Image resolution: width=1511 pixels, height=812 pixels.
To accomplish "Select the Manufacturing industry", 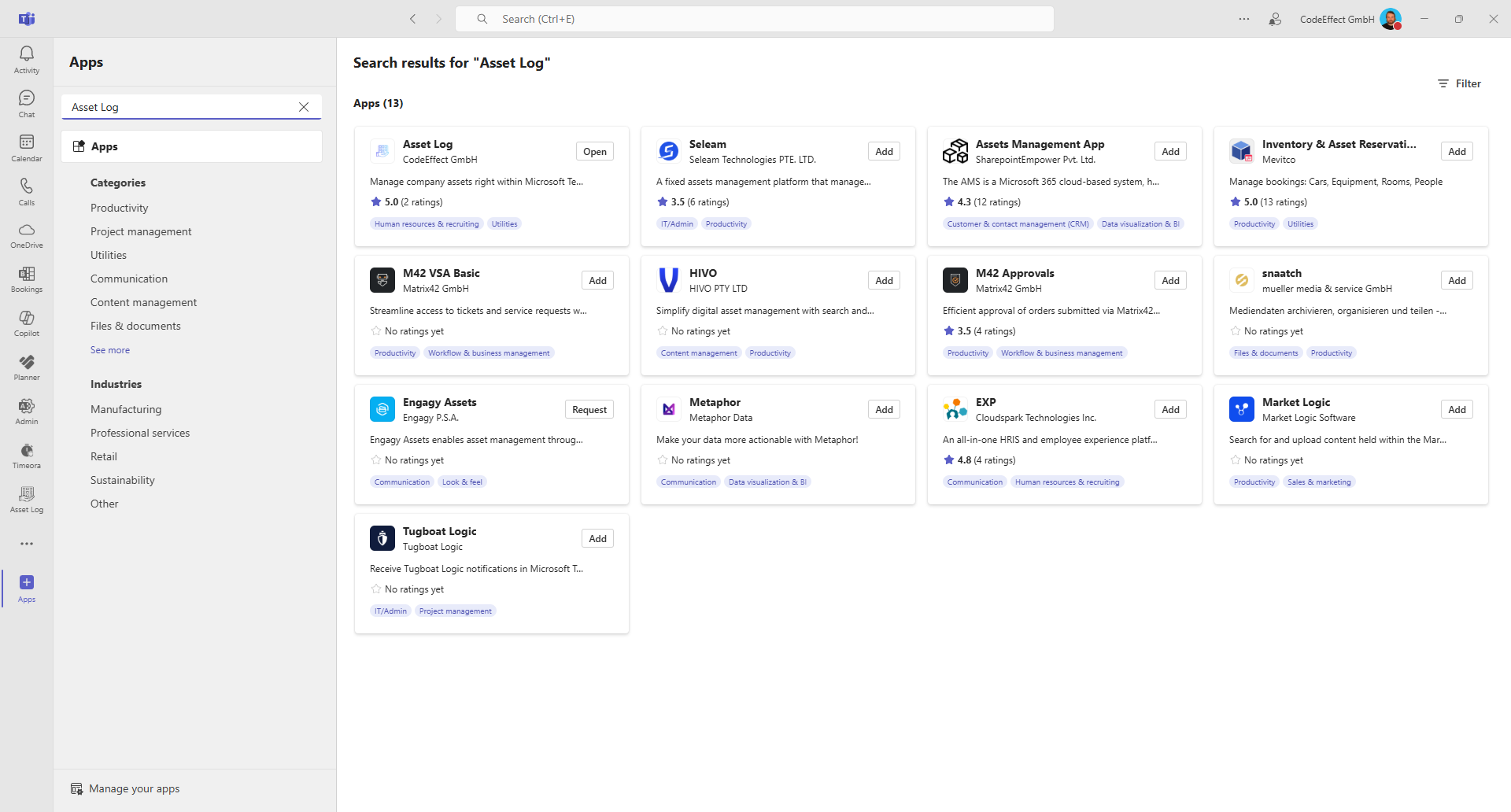I will click(126, 409).
